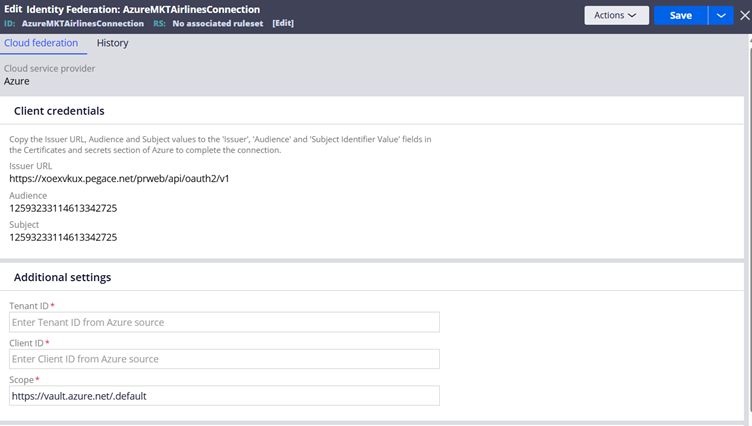Screen dimensions: 752x426
Task: Click the Issuer URL value text
Action: [x=120, y=178]
